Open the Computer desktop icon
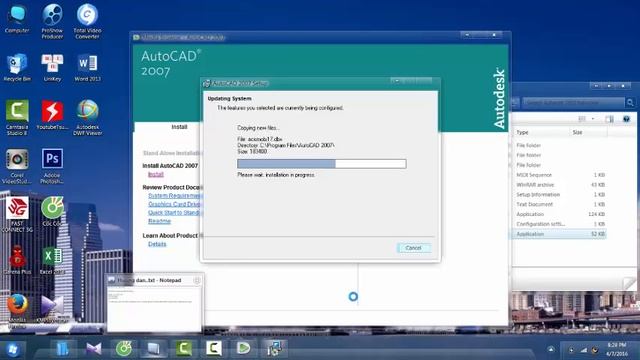 click(x=17, y=18)
